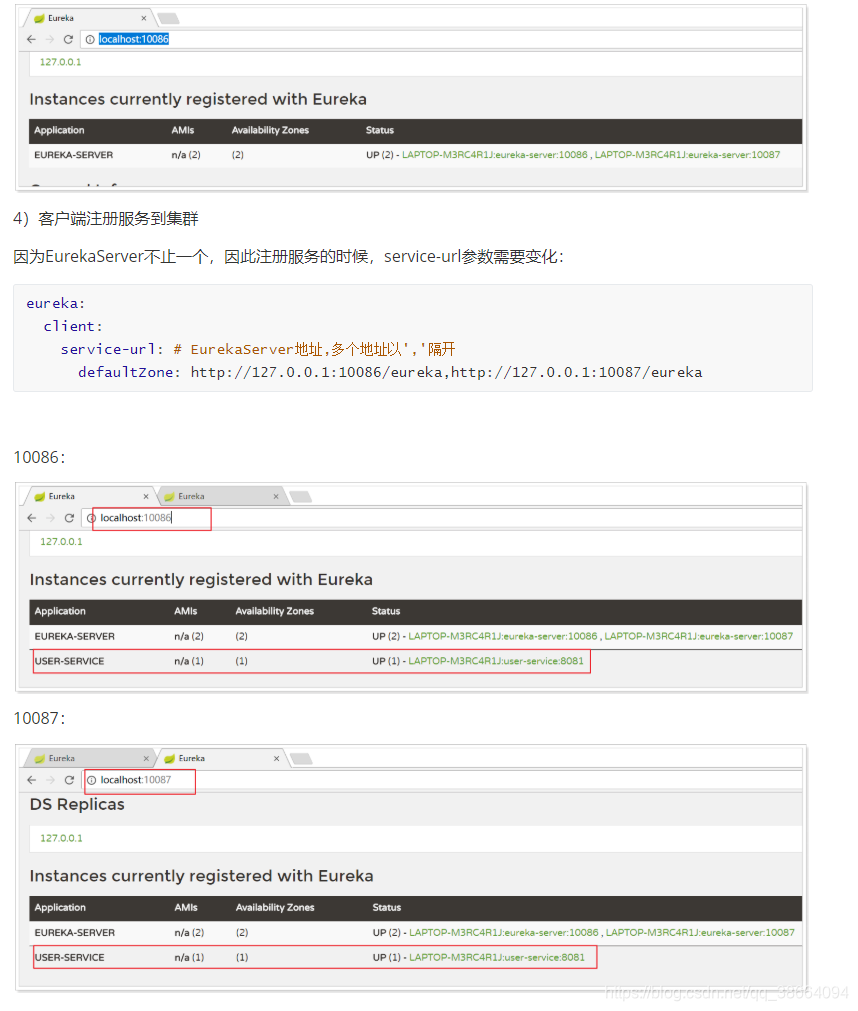
Task: Click Status column header in localhost:10087 table
Action: (387, 908)
